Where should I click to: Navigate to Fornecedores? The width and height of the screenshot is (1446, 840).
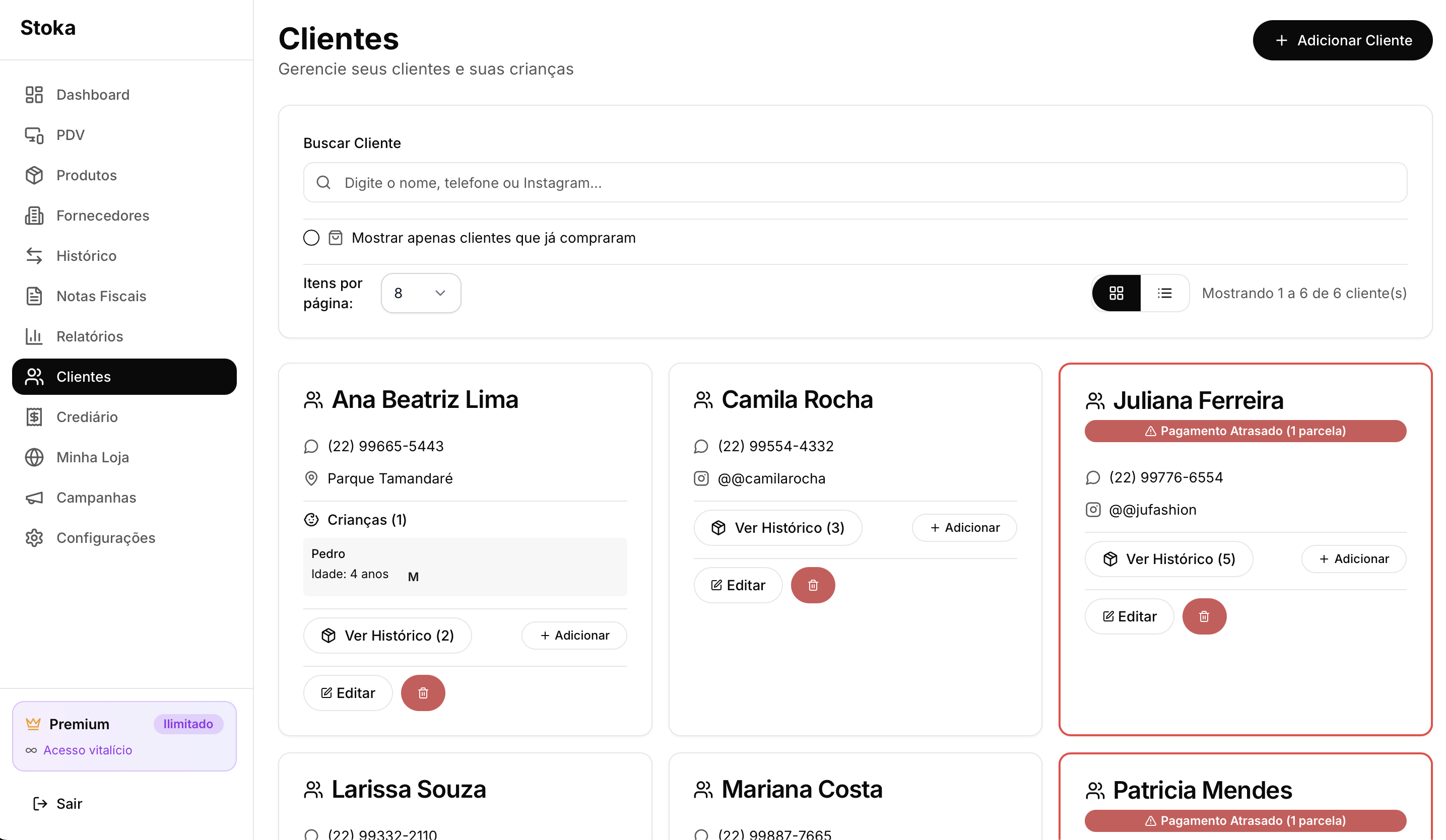tap(124, 216)
